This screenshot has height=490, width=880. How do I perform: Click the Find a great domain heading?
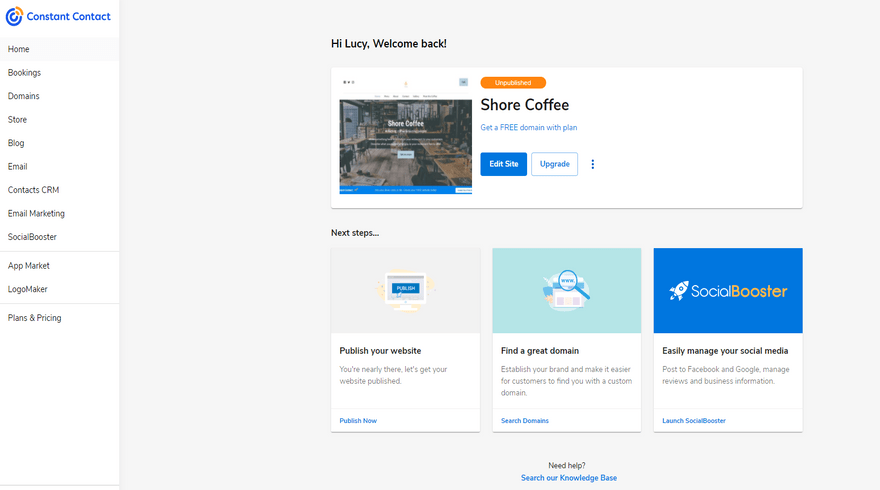tap(540, 351)
